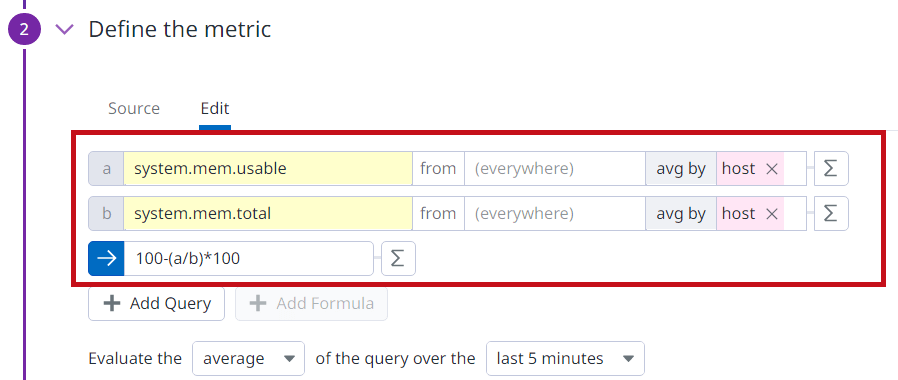Open the last 5 minutes dropdown
The image size is (898, 380).
(565, 359)
